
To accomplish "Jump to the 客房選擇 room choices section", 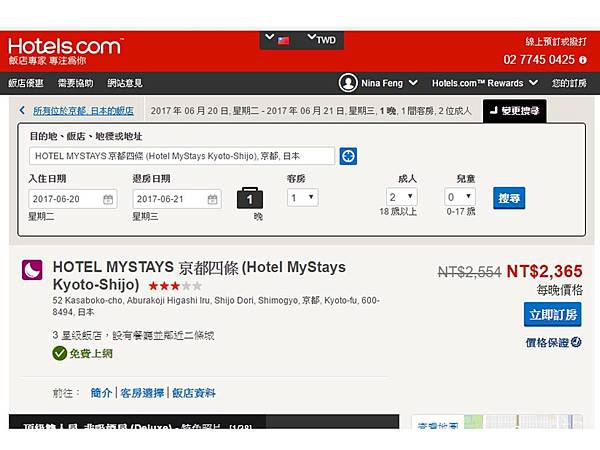I will 142,393.
